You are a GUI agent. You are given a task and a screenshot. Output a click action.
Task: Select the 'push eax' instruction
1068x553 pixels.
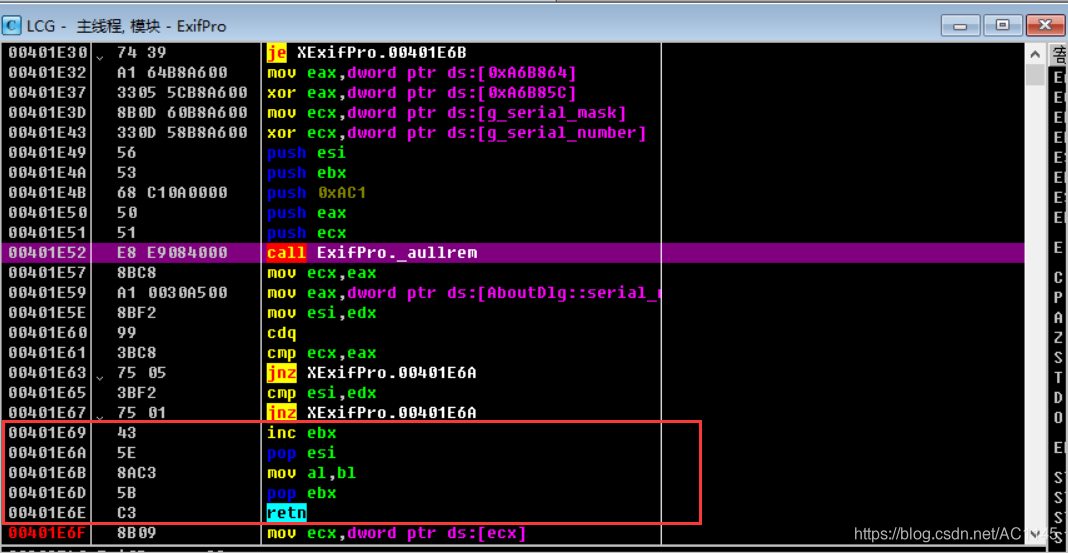click(x=307, y=212)
